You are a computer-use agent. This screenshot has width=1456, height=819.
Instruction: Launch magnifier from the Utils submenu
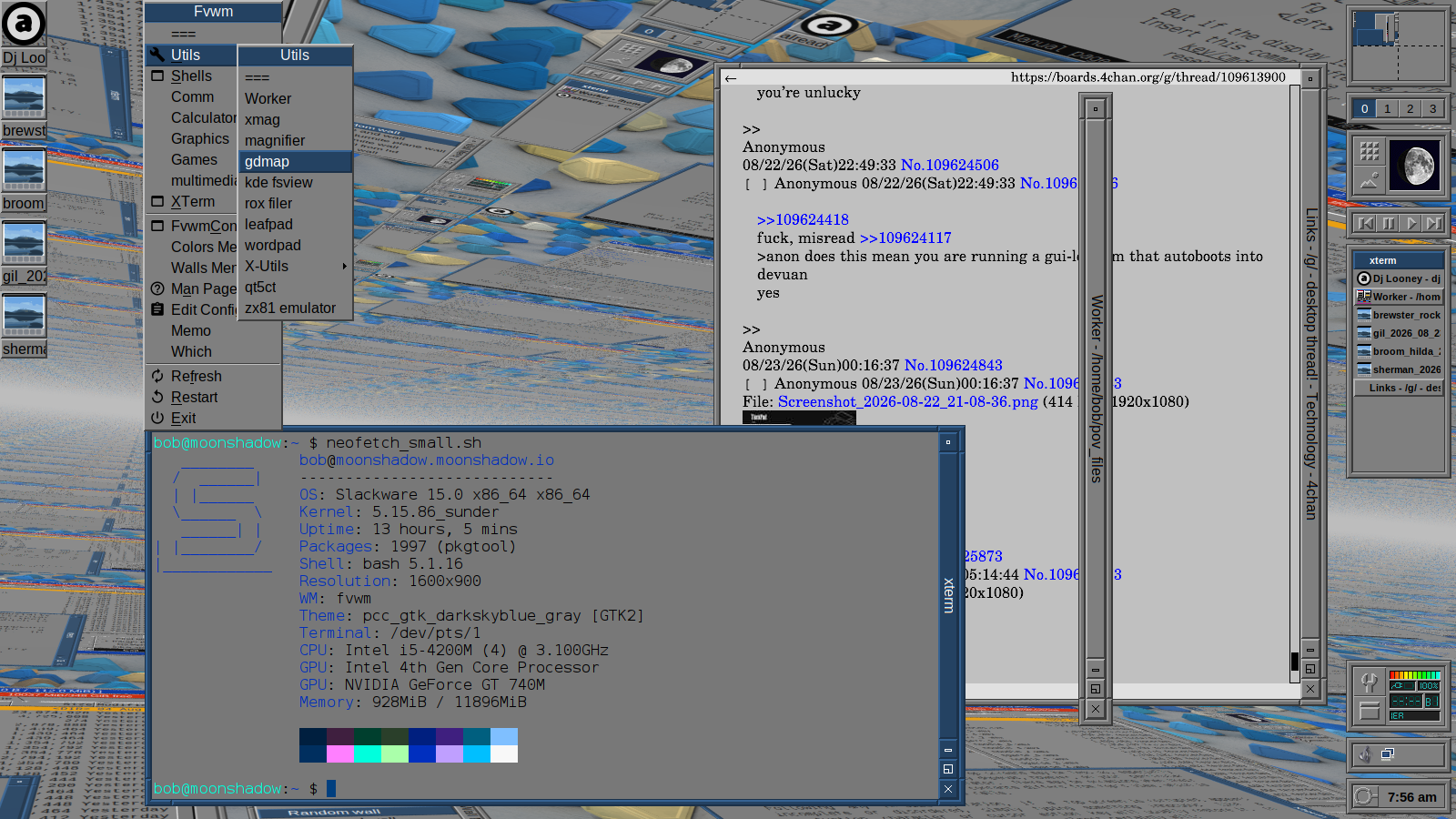click(x=295, y=140)
